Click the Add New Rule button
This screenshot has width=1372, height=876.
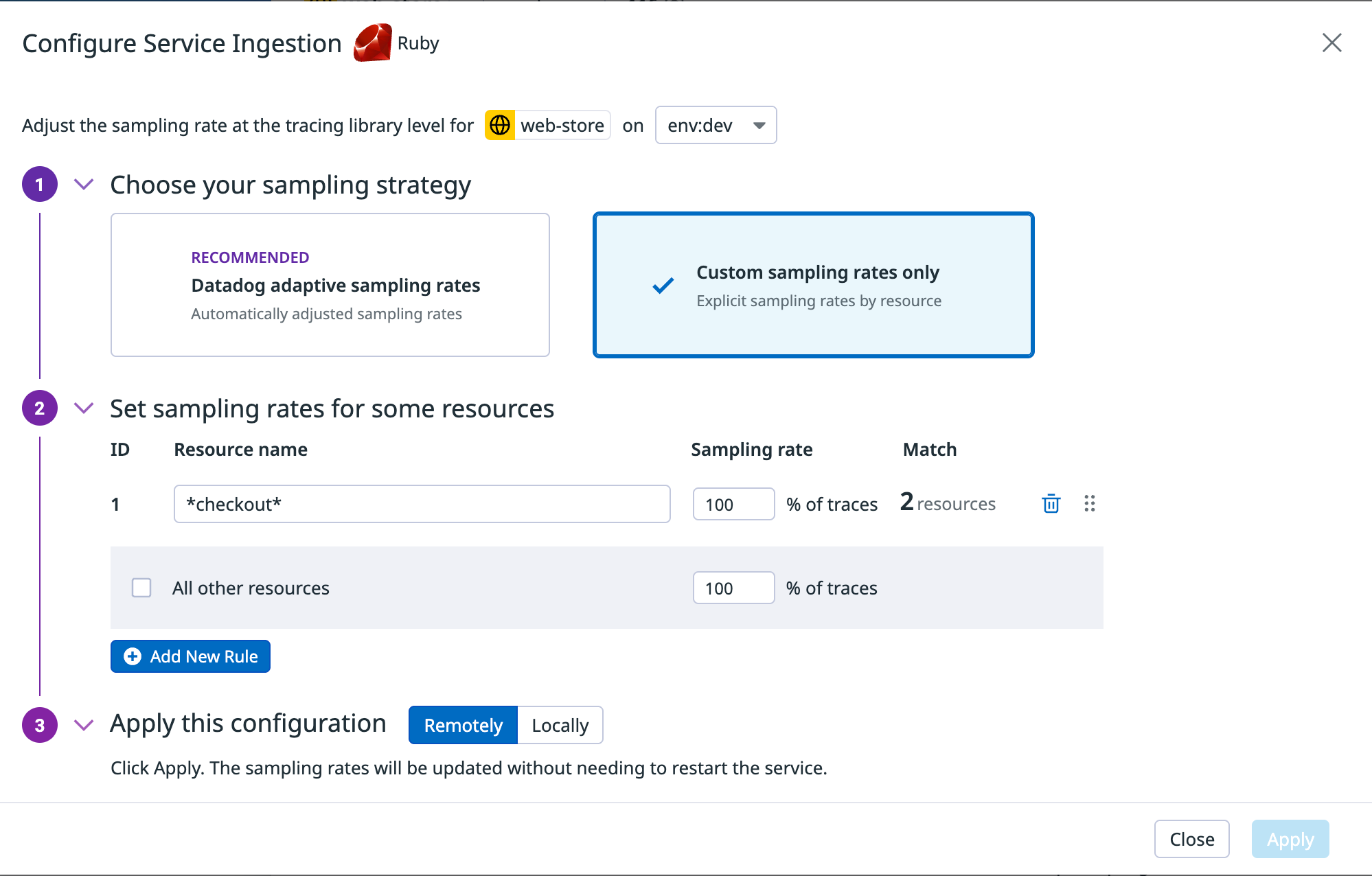(190, 656)
